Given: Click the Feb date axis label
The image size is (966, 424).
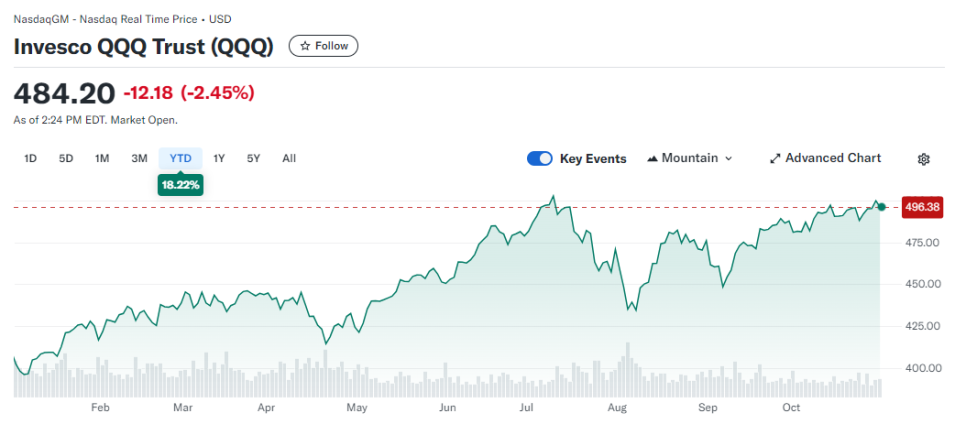Looking at the screenshot, I should click(x=100, y=407).
